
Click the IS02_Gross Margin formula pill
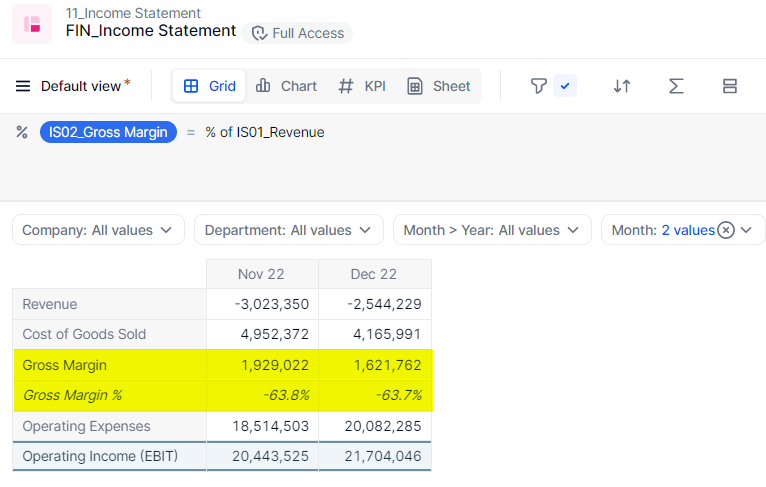(x=108, y=132)
